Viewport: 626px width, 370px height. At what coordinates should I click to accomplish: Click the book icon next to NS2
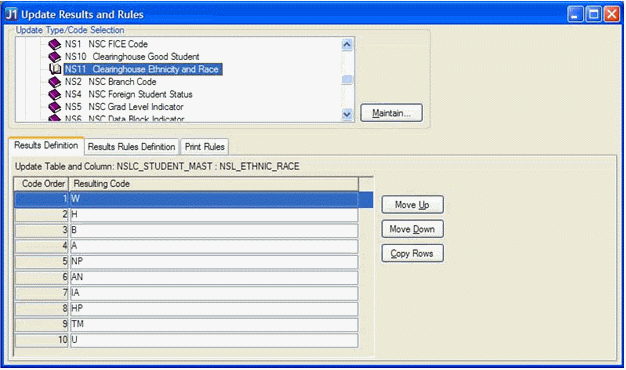pos(54,82)
